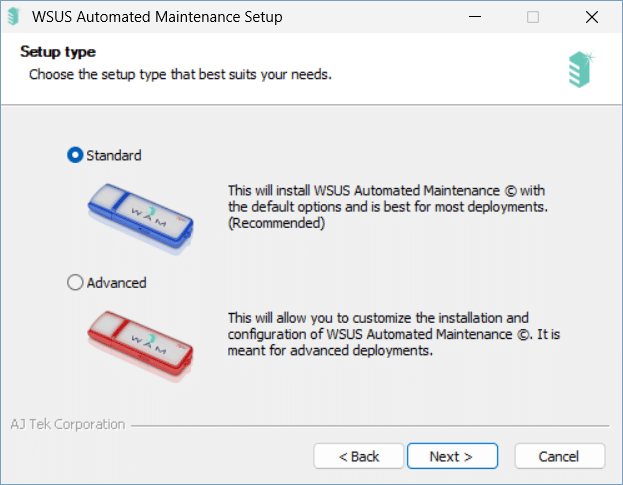Click the default options recommended description

click(387, 207)
